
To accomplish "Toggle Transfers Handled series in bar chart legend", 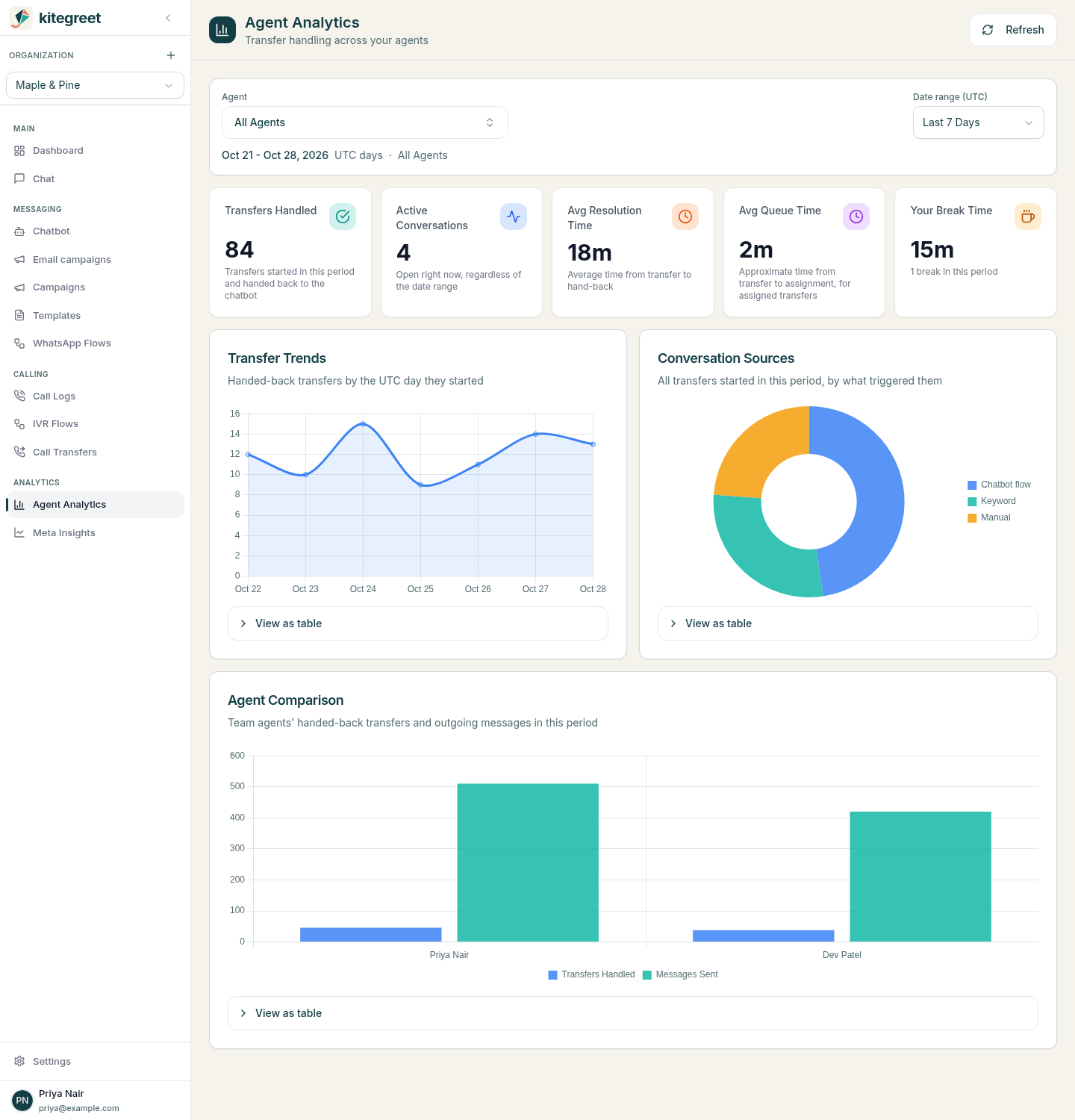I will click(591, 975).
